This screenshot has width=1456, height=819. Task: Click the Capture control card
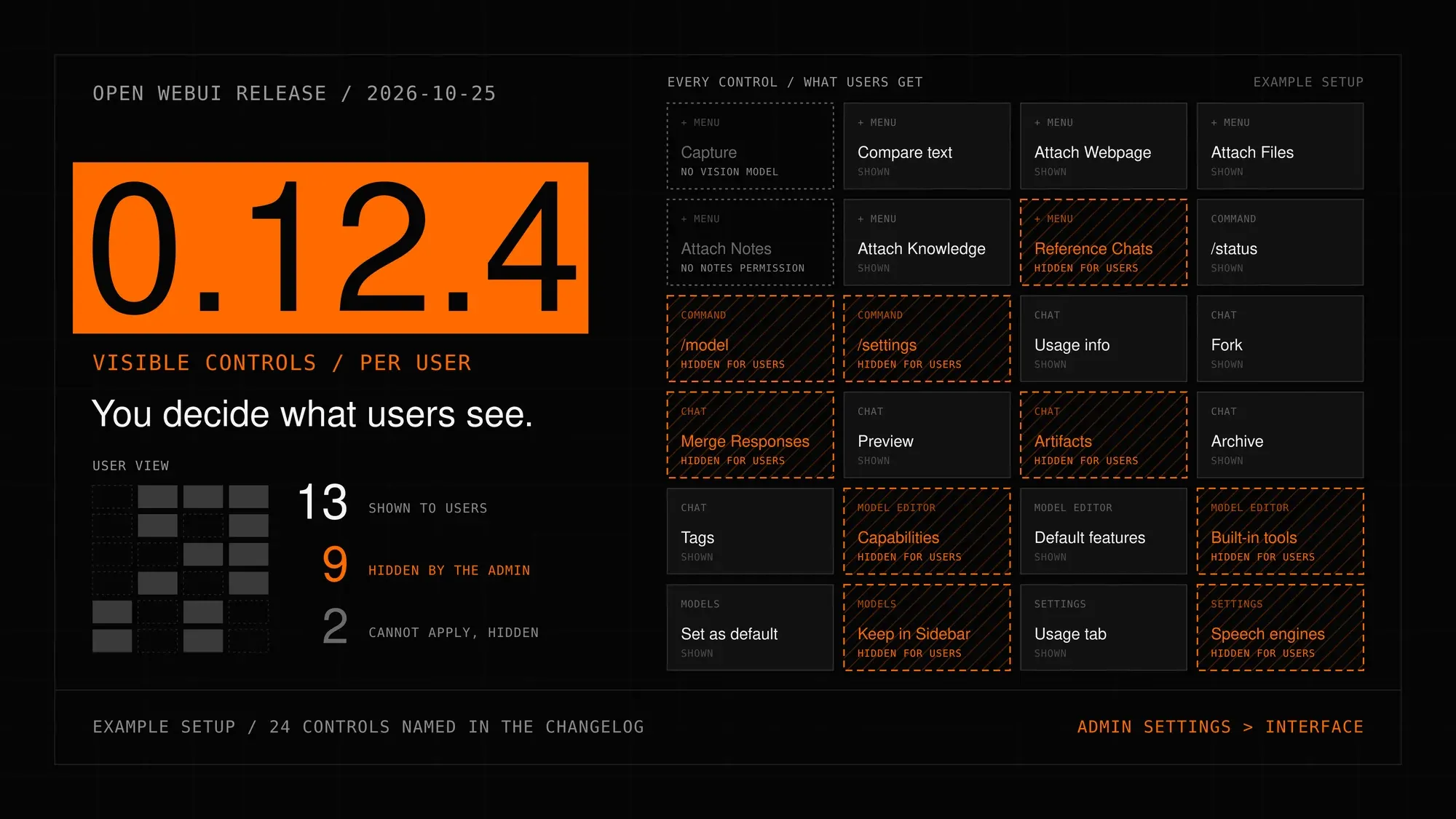750,146
